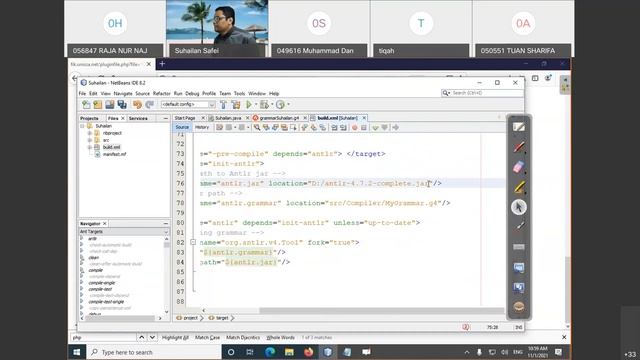
Task: Expand the src folder node
Action: [90, 140]
